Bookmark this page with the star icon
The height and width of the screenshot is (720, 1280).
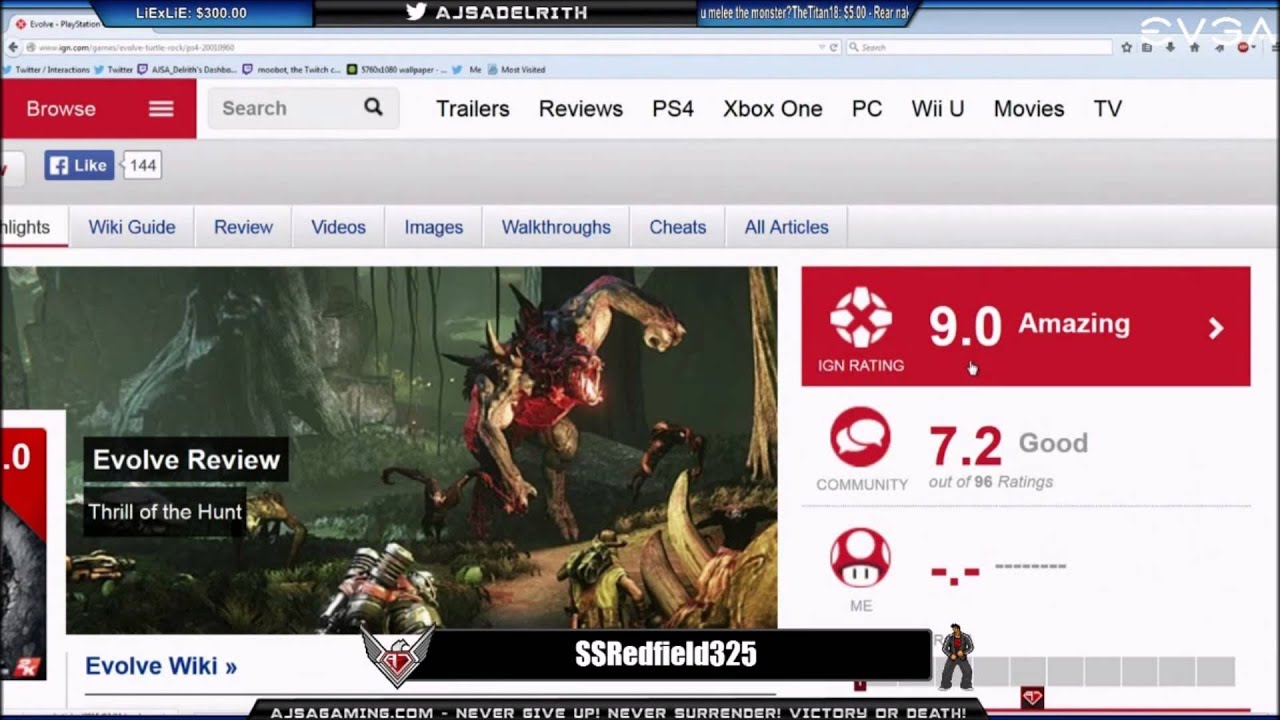tap(1127, 47)
